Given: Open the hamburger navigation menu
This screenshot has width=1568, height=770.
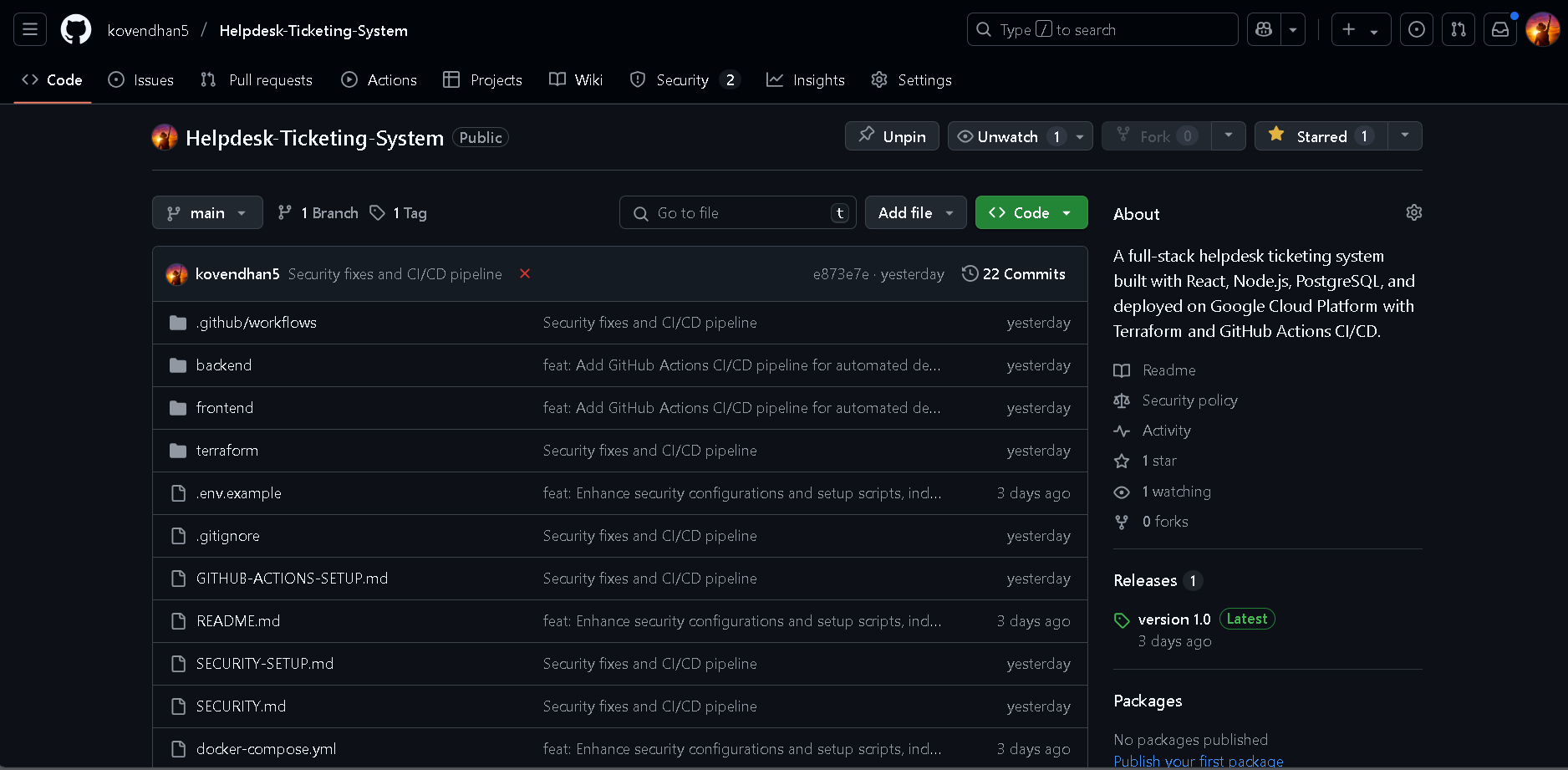Looking at the screenshot, I should [30, 30].
